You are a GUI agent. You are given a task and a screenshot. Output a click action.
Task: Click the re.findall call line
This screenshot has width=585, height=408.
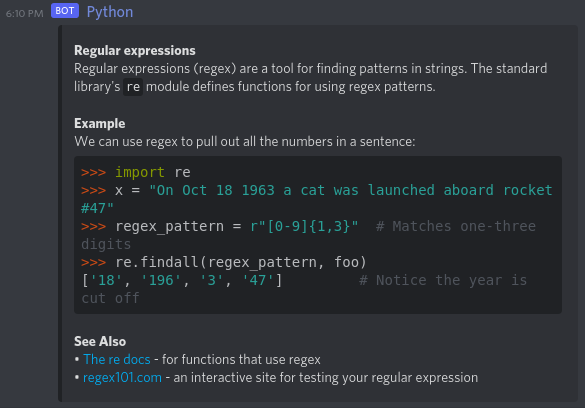[x=224, y=262]
